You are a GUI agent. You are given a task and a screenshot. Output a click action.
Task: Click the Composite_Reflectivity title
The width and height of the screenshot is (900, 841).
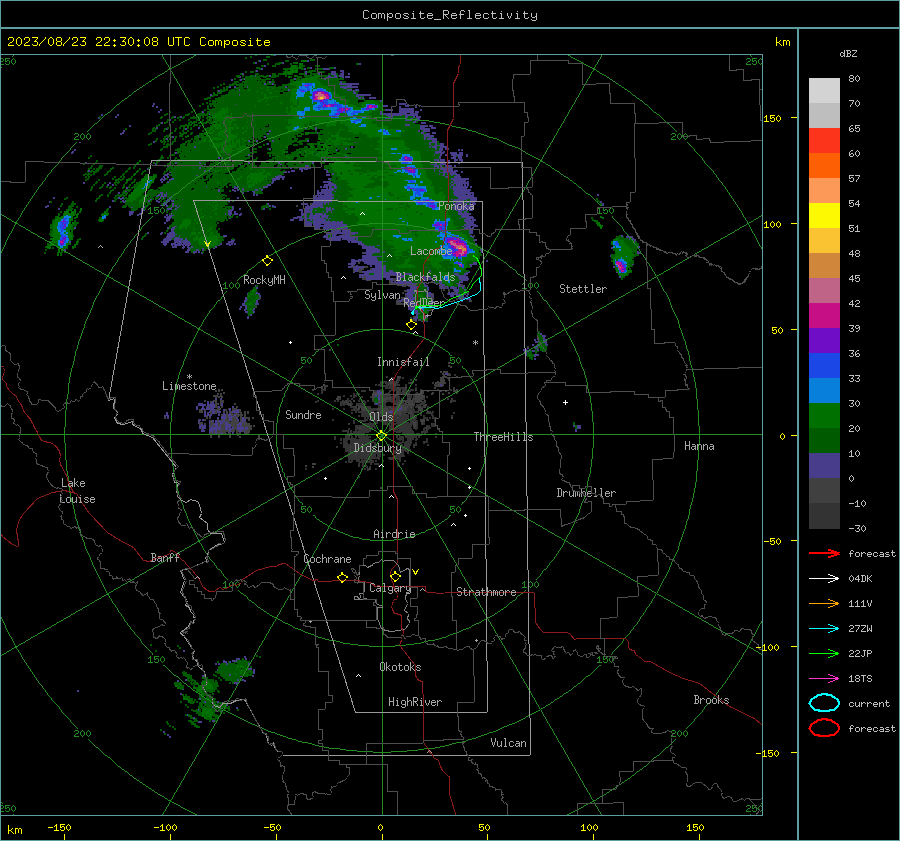coord(450,15)
